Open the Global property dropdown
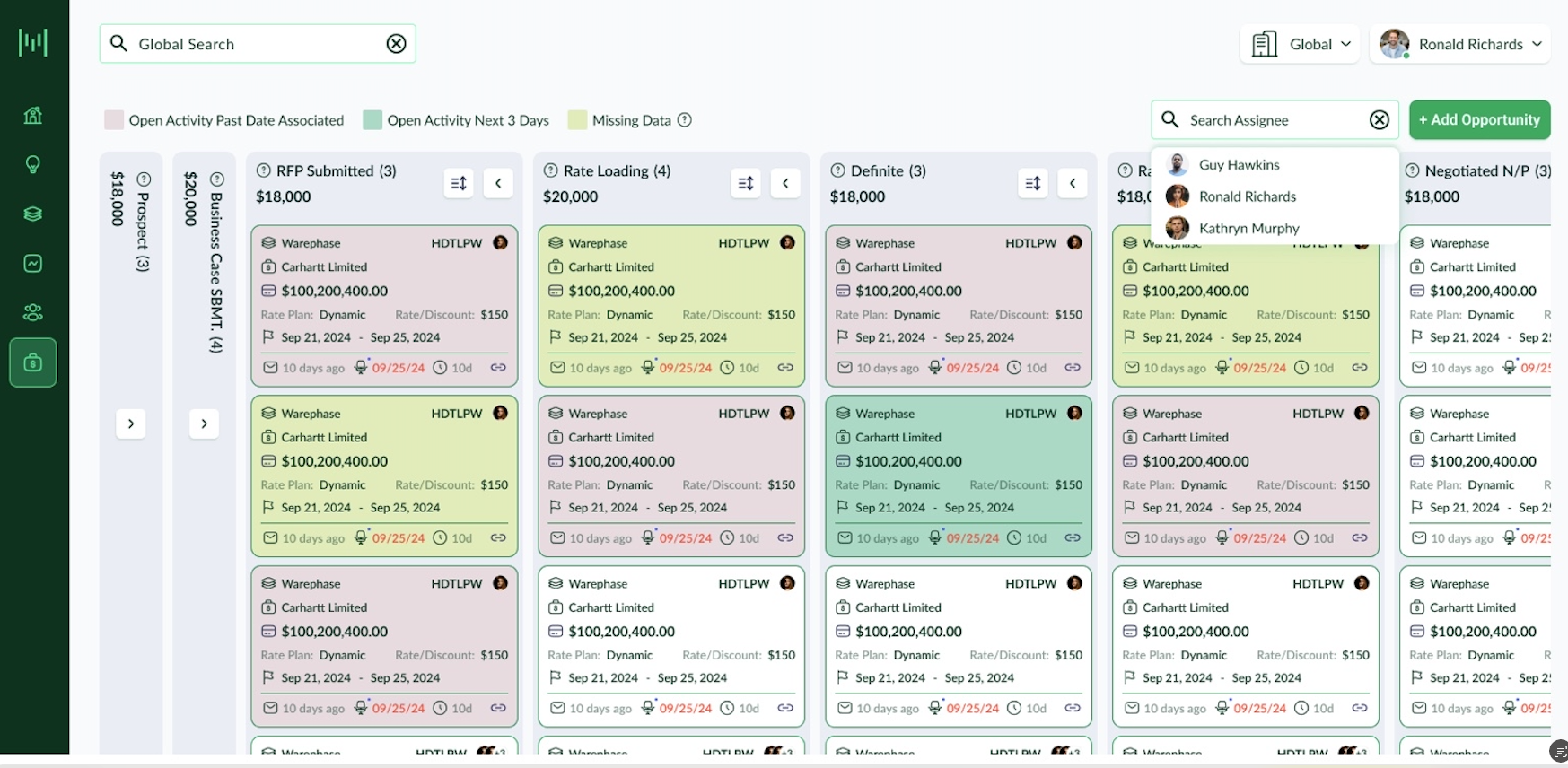The height and width of the screenshot is (768, 1568). (1301, 44)
